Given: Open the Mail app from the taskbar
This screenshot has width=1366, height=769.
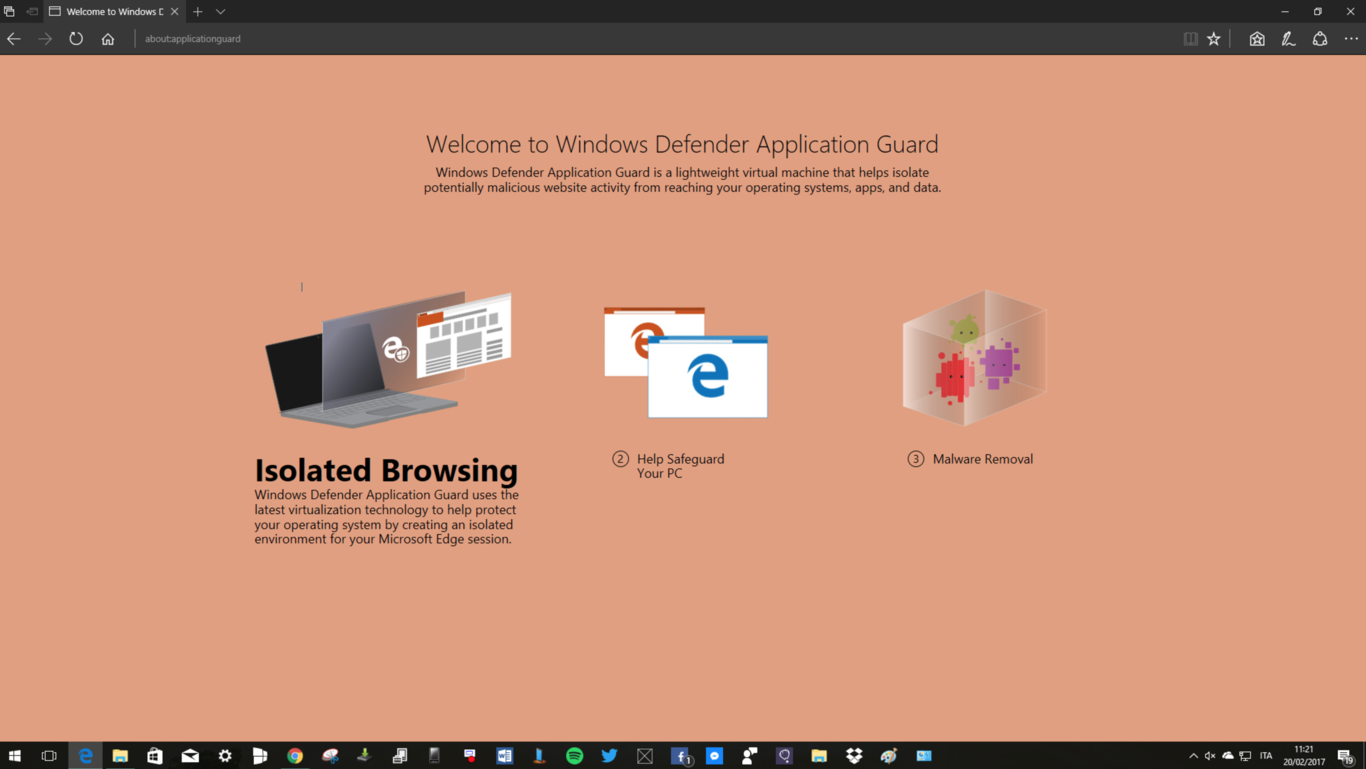Looking at the screenshot, I should pos(190,756).
